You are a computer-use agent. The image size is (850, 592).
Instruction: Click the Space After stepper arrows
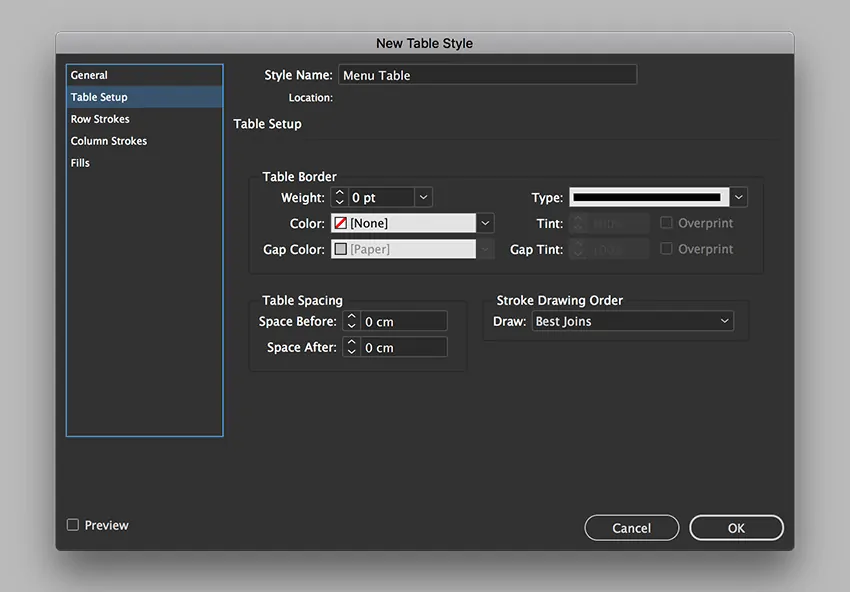351,348
